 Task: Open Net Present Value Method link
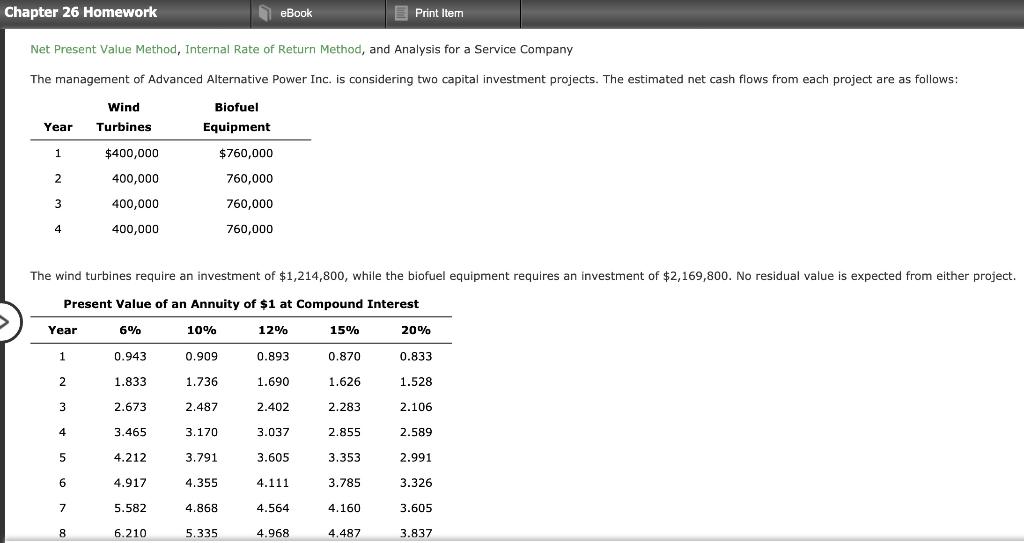tap(103, 50)
